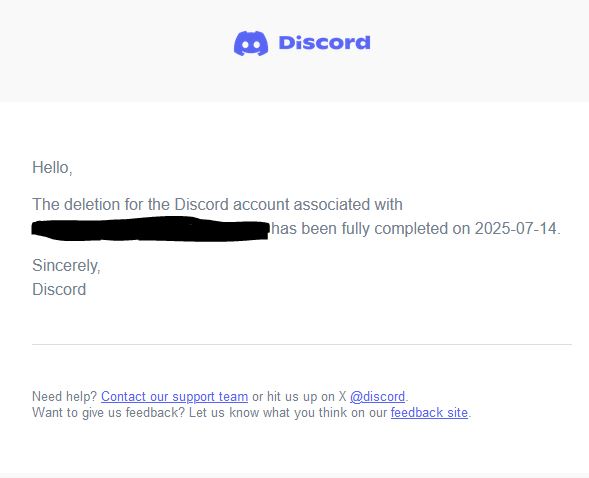Open the Contact our support team link
The image size is (589, 478).
[174, 397]
